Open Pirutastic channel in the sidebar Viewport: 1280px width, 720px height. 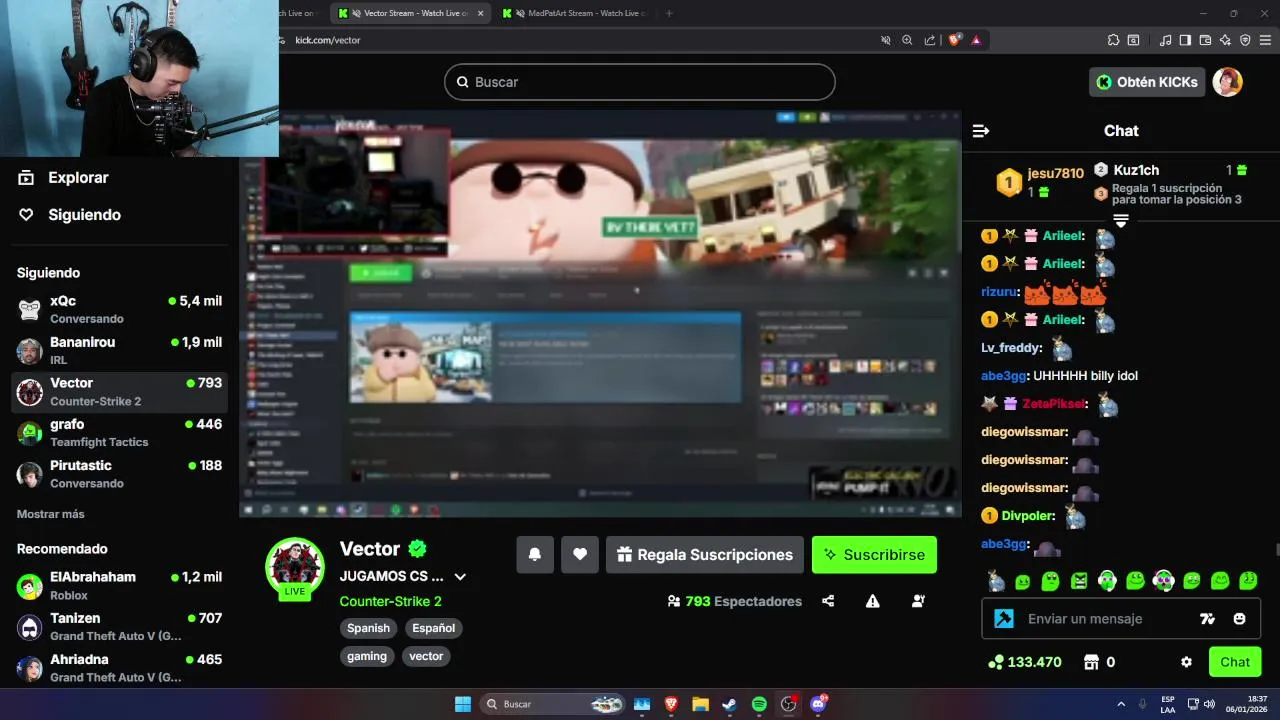pyautogui.click(x=119, y=473)
